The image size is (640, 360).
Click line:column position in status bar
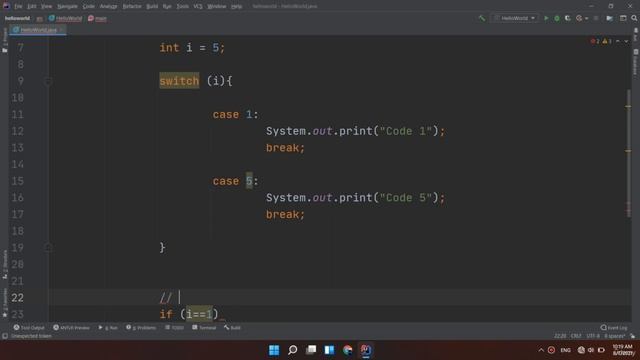tap(560, 336)
